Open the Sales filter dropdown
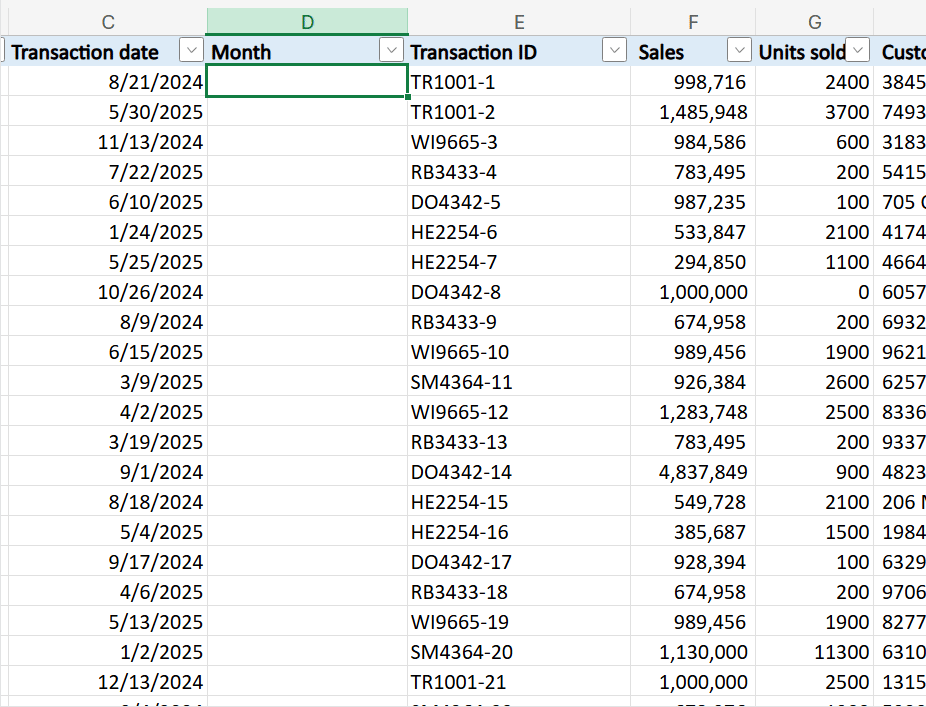Image resolution: width=926 pixels, height=707 pixels. 739,51
